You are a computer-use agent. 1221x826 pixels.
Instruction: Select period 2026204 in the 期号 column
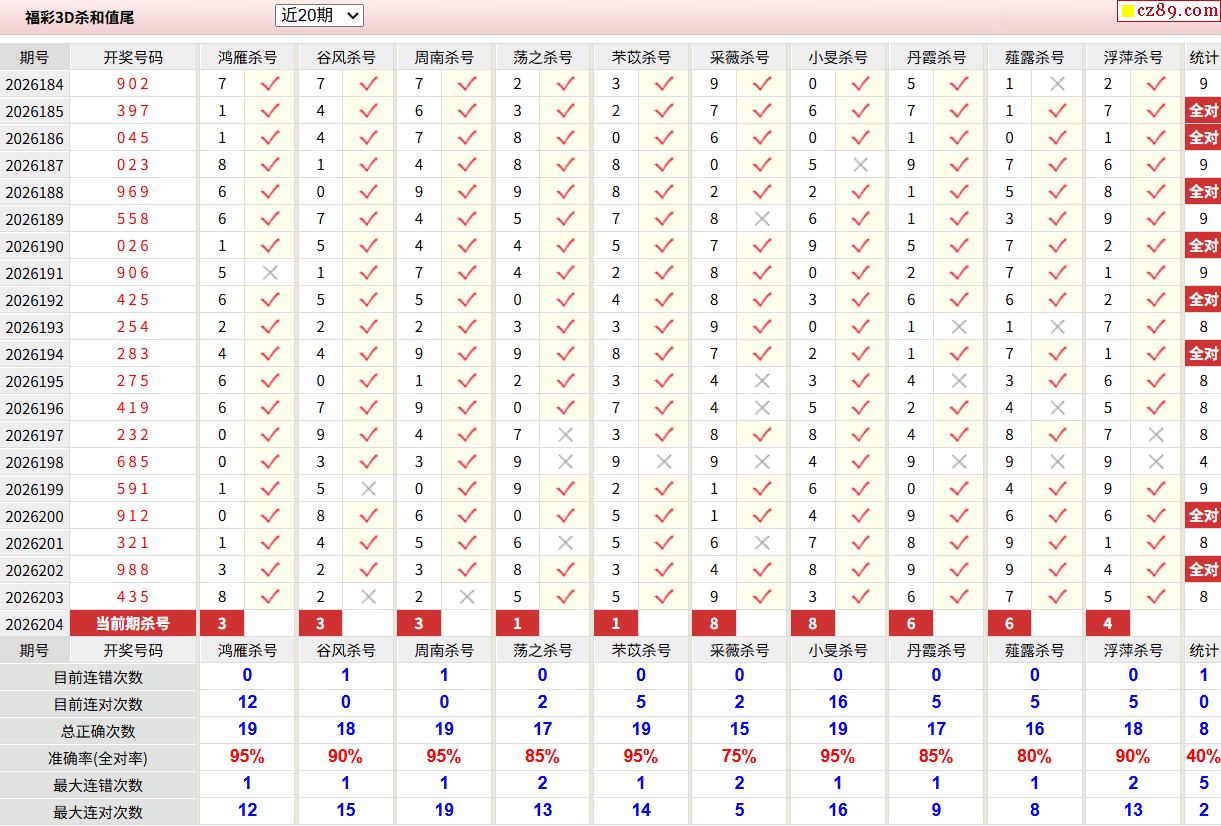point(34,624)
